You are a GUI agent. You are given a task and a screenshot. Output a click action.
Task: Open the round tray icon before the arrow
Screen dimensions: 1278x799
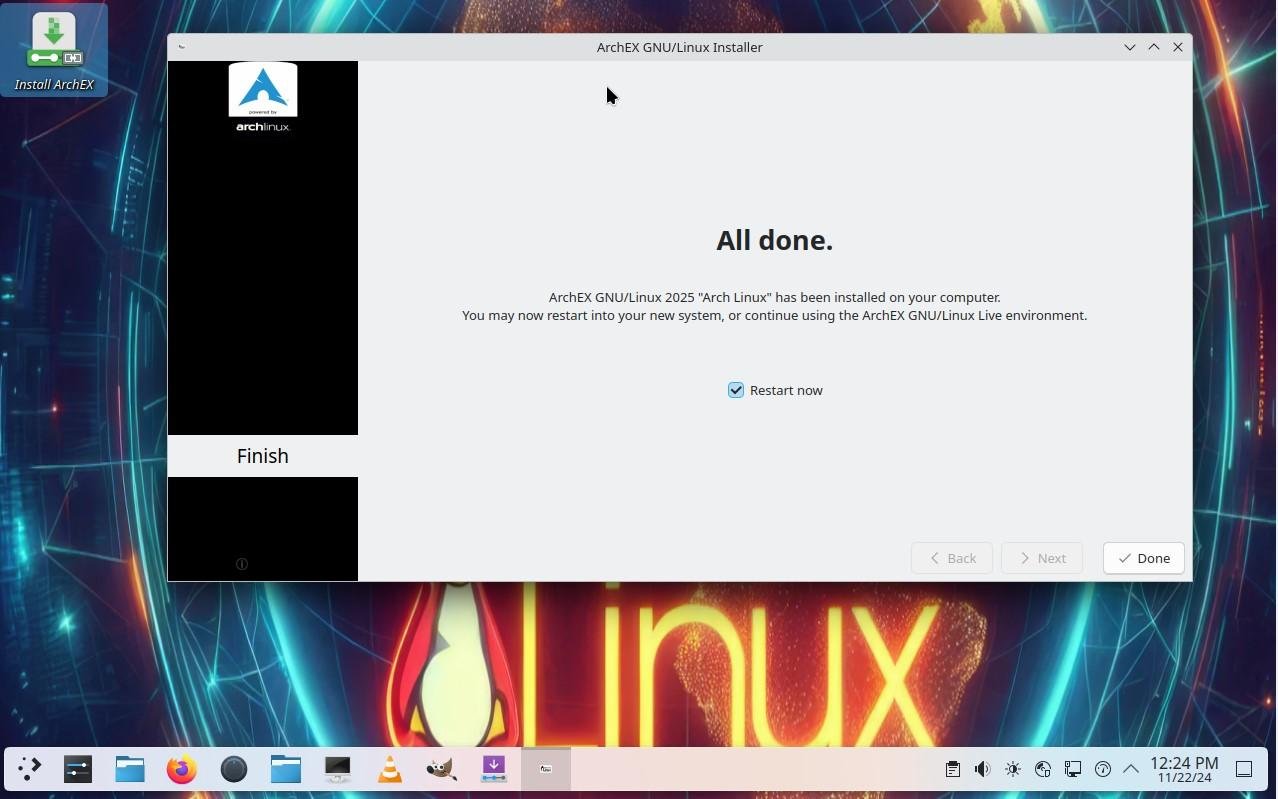(1102, 769)
